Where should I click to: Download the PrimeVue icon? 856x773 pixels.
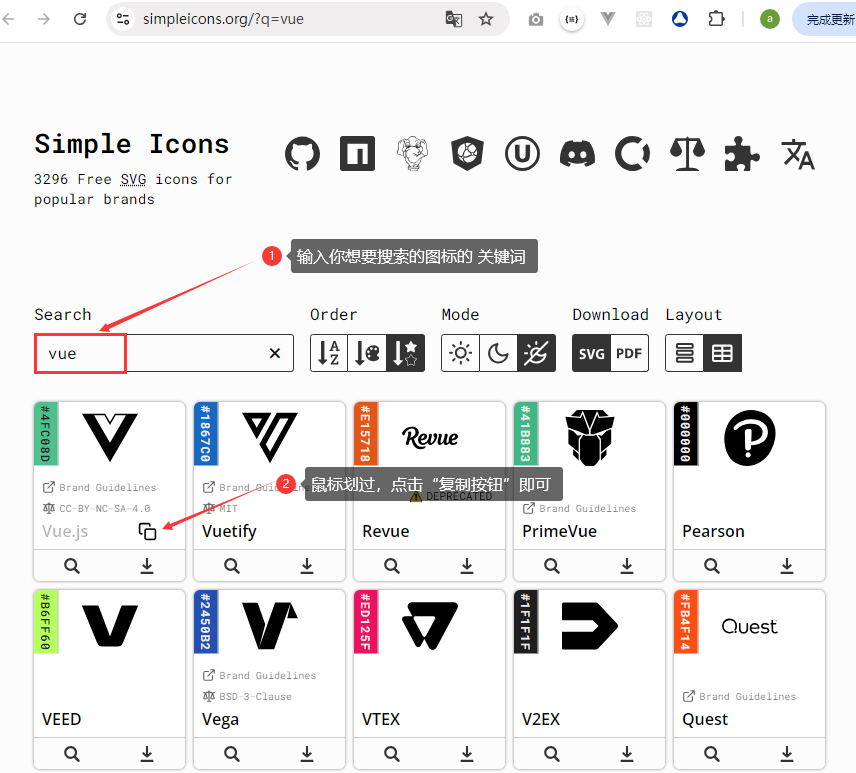point(627,566)
